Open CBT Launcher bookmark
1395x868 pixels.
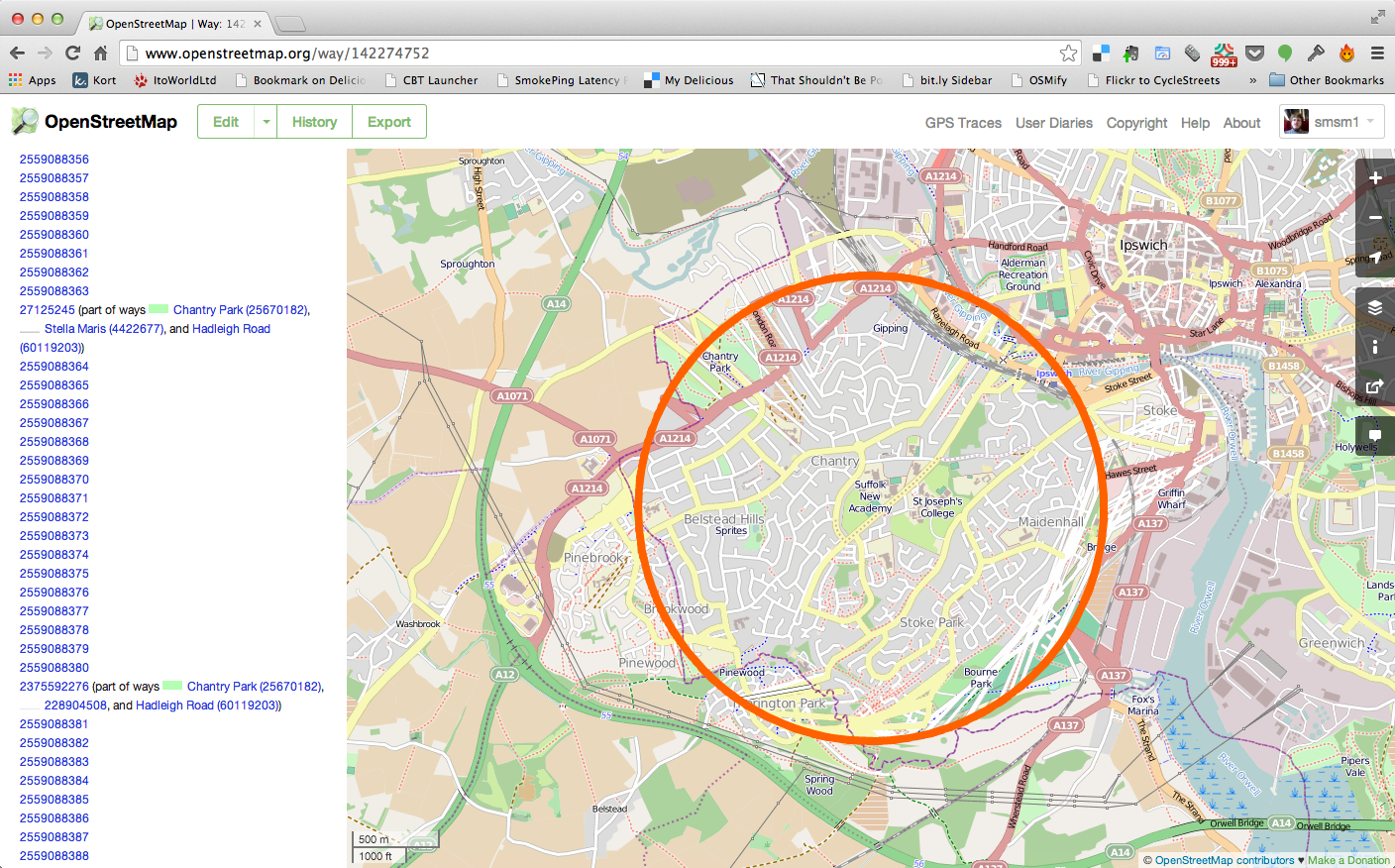pyautogui.click(x=431, y=80)
